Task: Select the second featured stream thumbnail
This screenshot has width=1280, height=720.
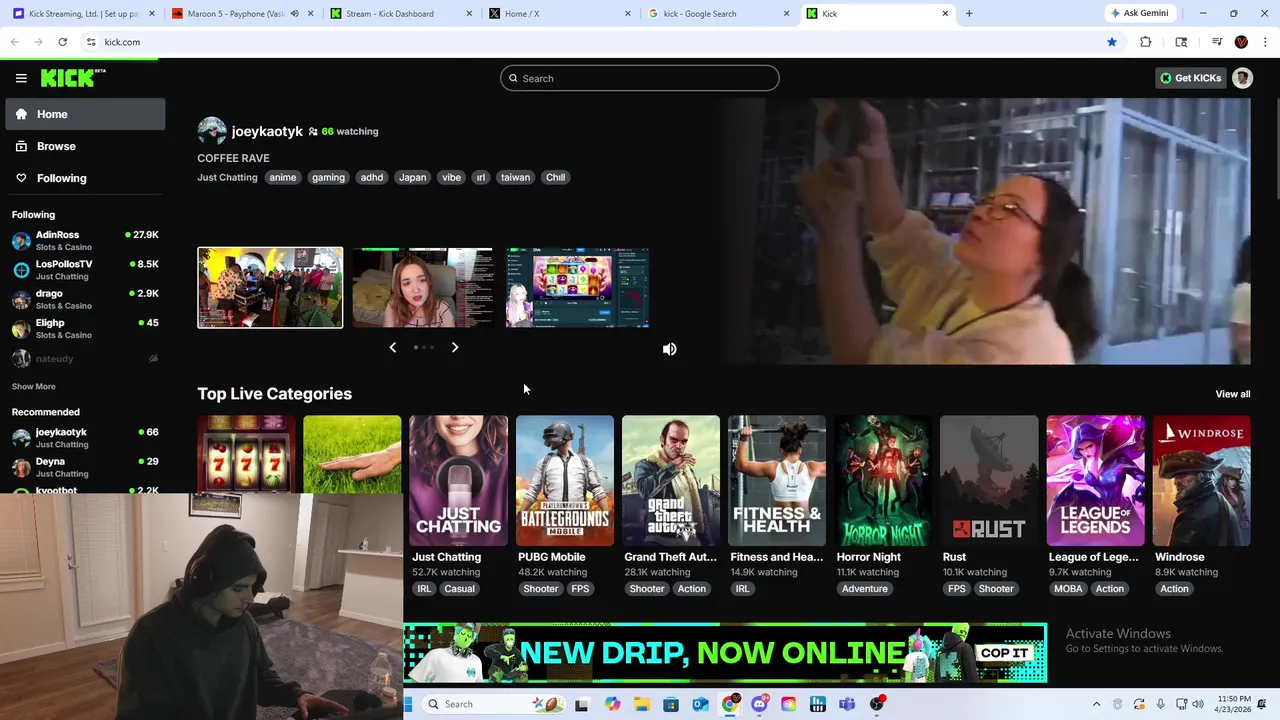Action: coord(423,288)
